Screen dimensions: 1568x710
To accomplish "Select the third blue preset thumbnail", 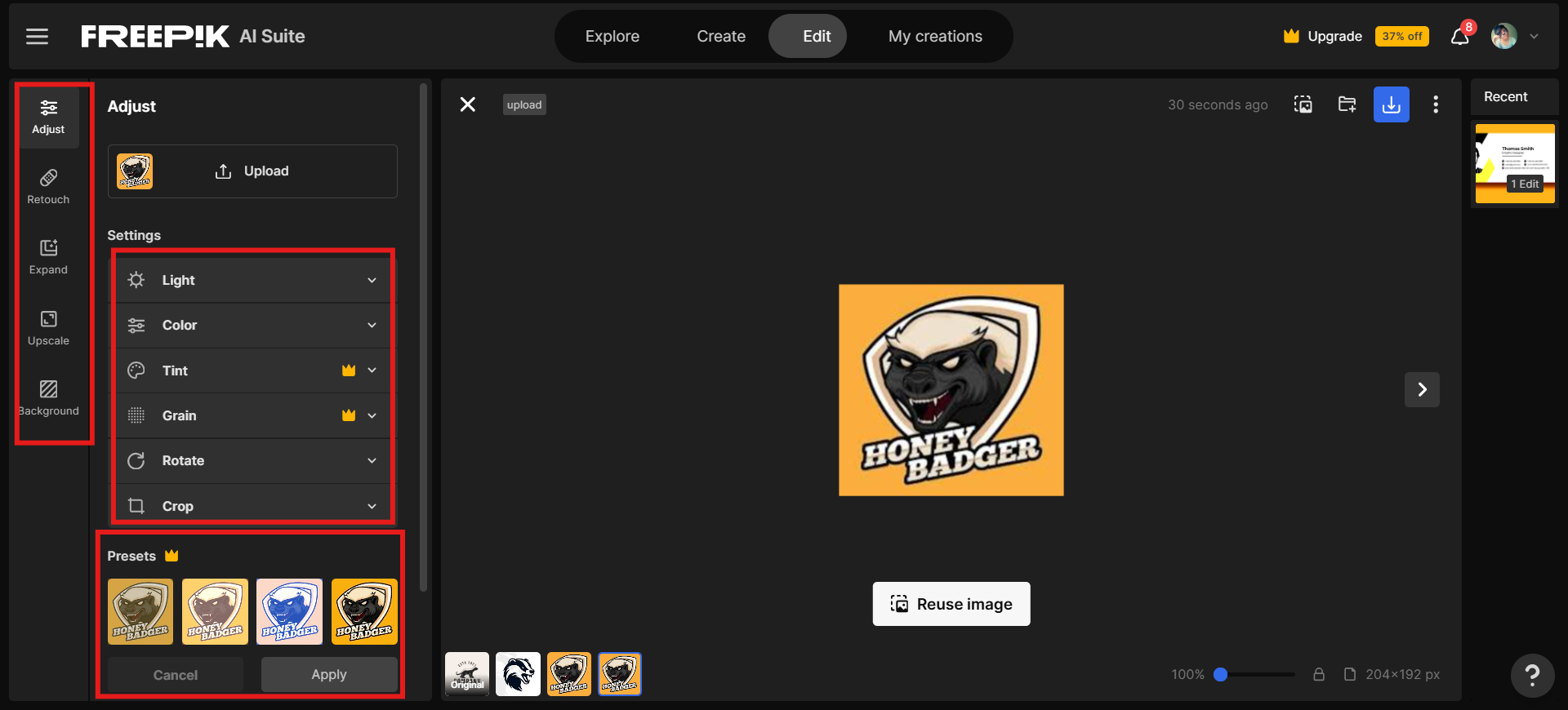I will (290, 612).
